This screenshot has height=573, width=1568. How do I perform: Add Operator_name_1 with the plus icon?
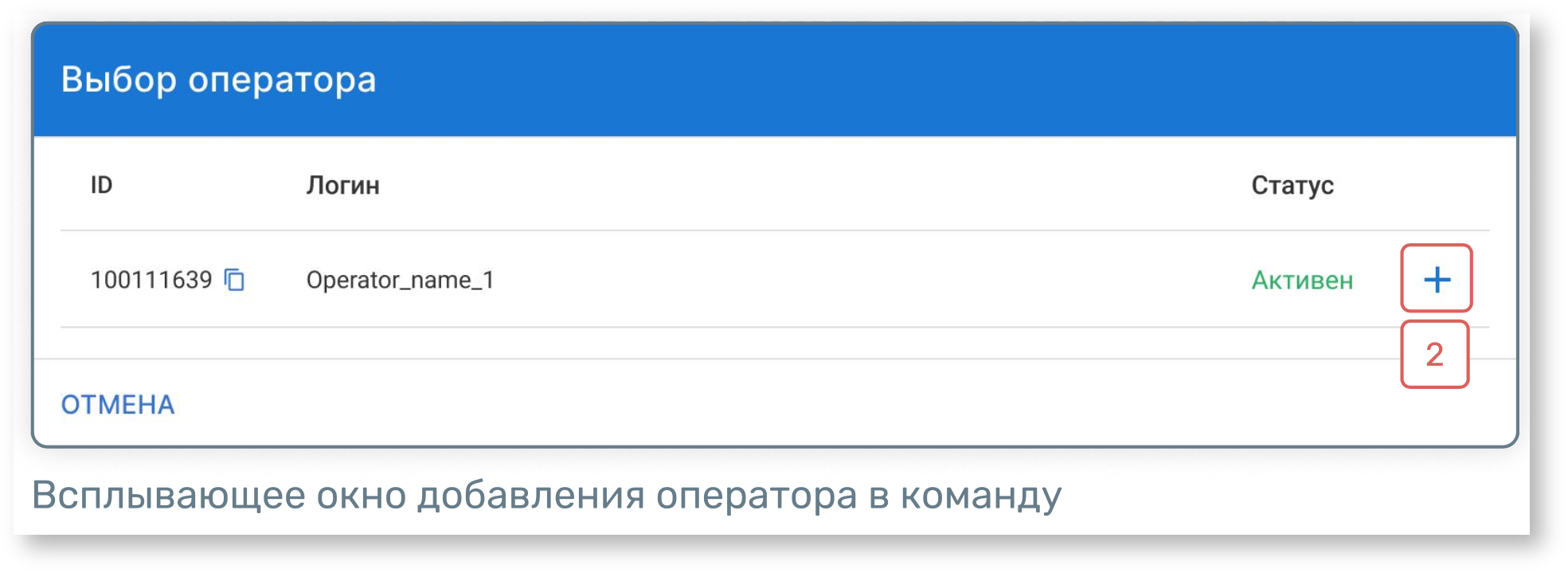[1437, 279]
